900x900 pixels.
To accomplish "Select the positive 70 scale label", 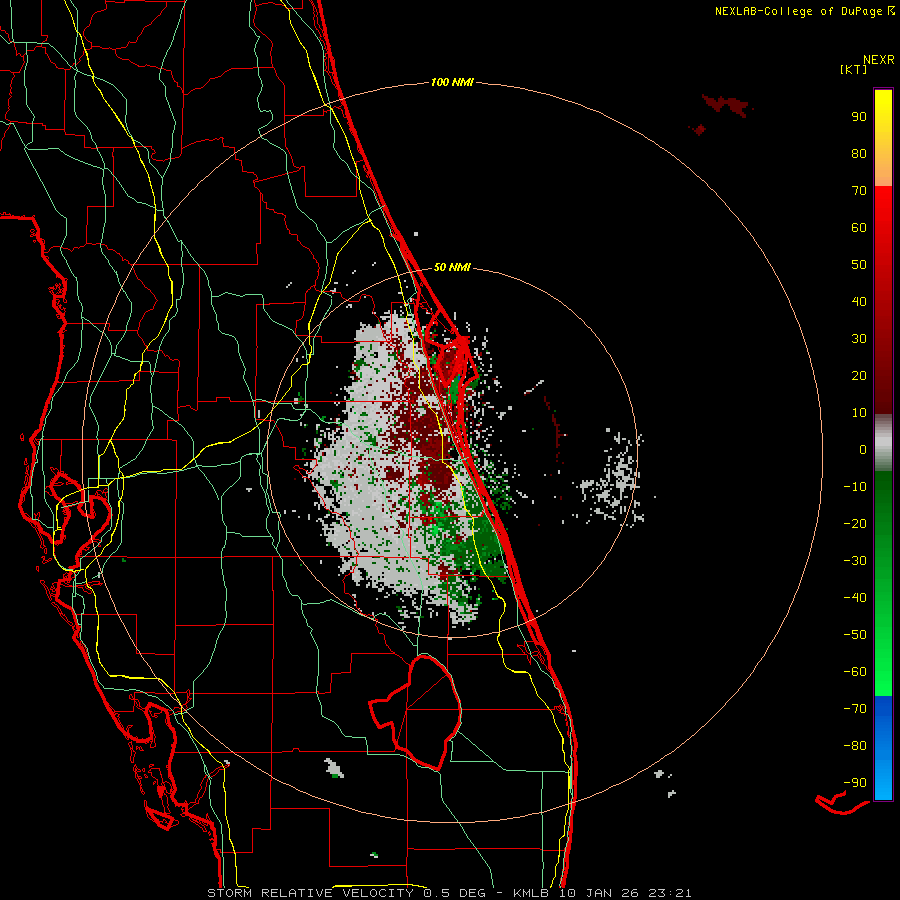I will pos(859,191).
